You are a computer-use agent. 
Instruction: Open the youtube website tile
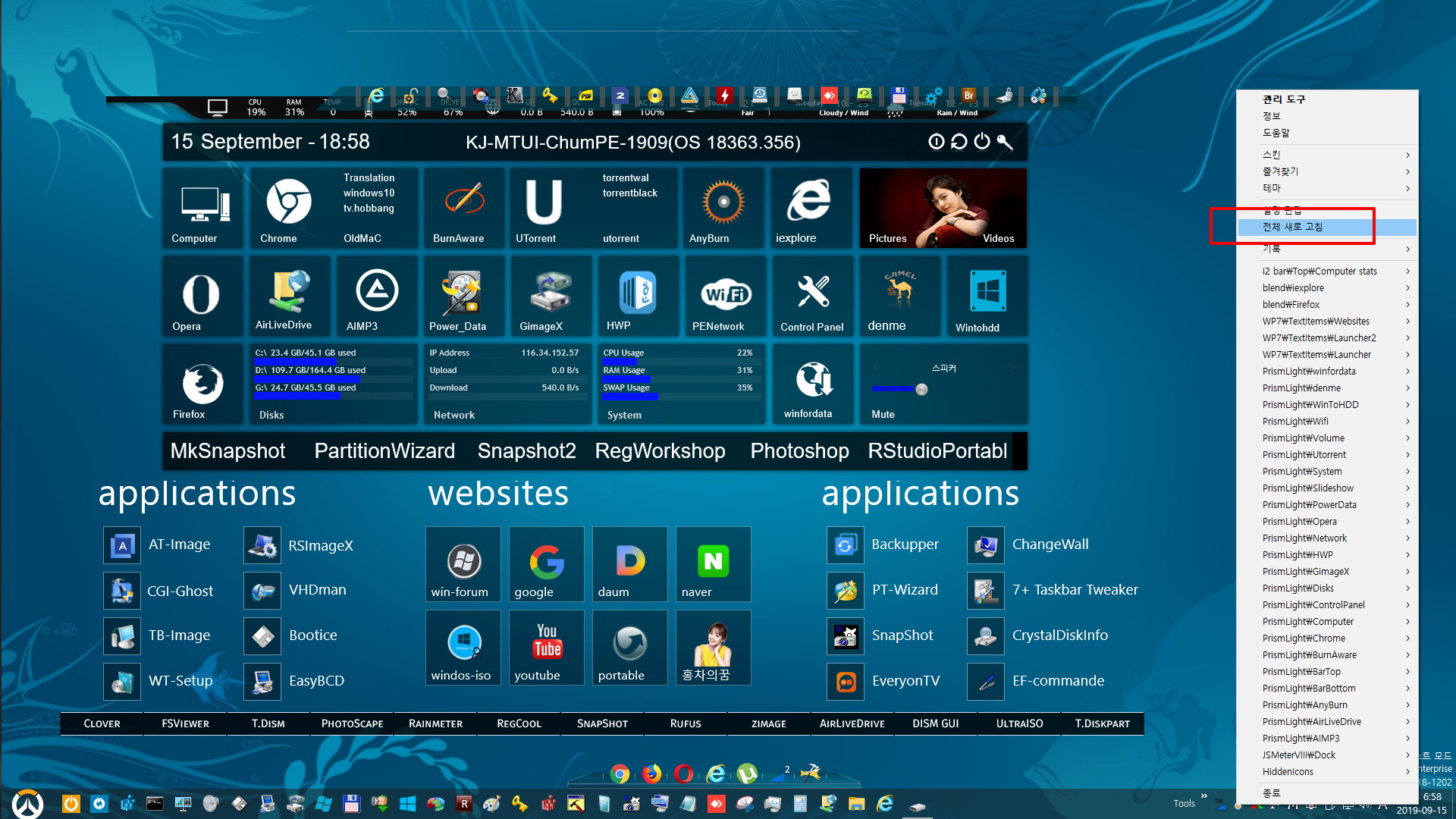(x=546, y=648)
